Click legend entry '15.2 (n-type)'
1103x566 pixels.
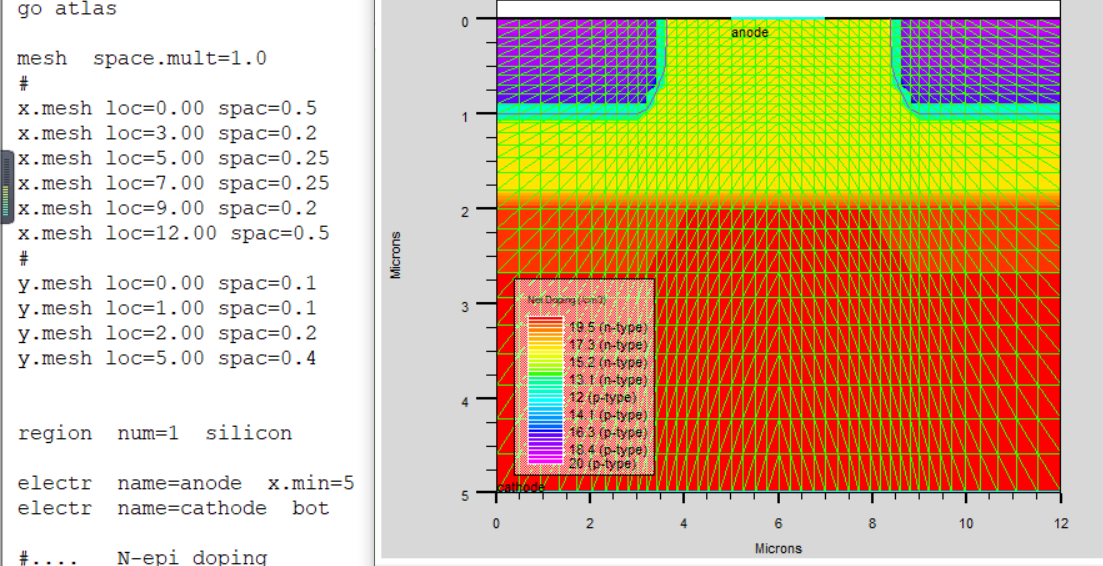608,363
